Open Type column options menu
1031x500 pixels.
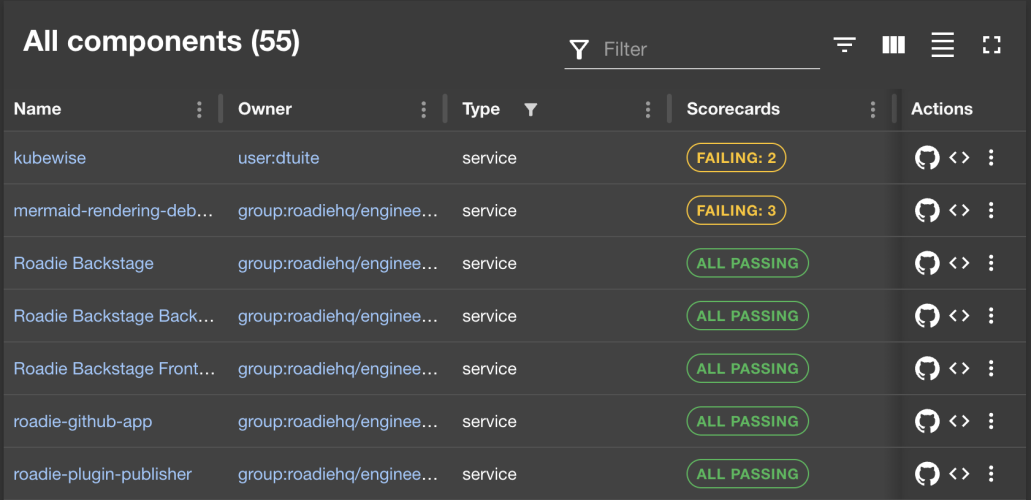click(x=648, y=109)
